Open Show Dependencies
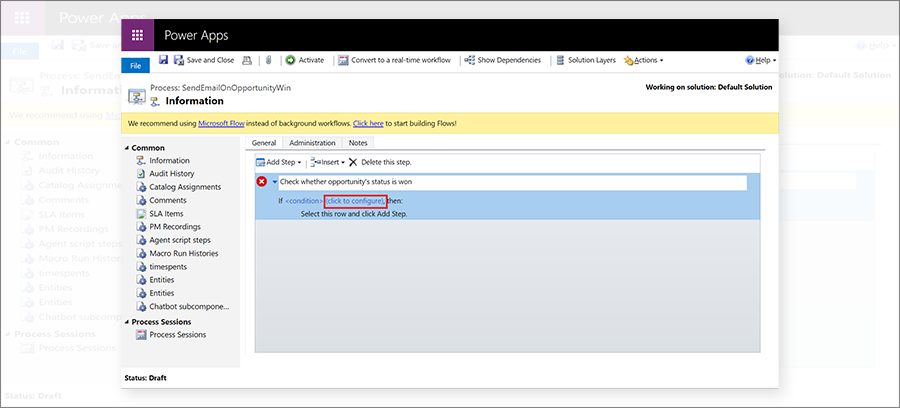900x408 pixels. point(502,60)
